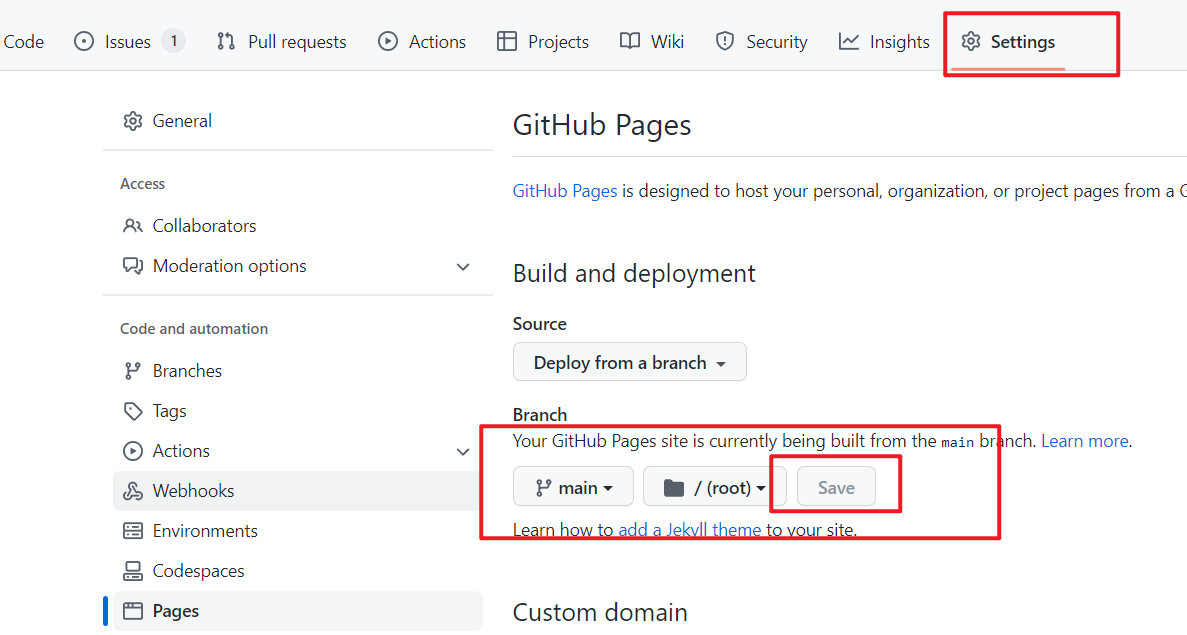
Task: Go to Pull requests tab
Action: point(282,42)
